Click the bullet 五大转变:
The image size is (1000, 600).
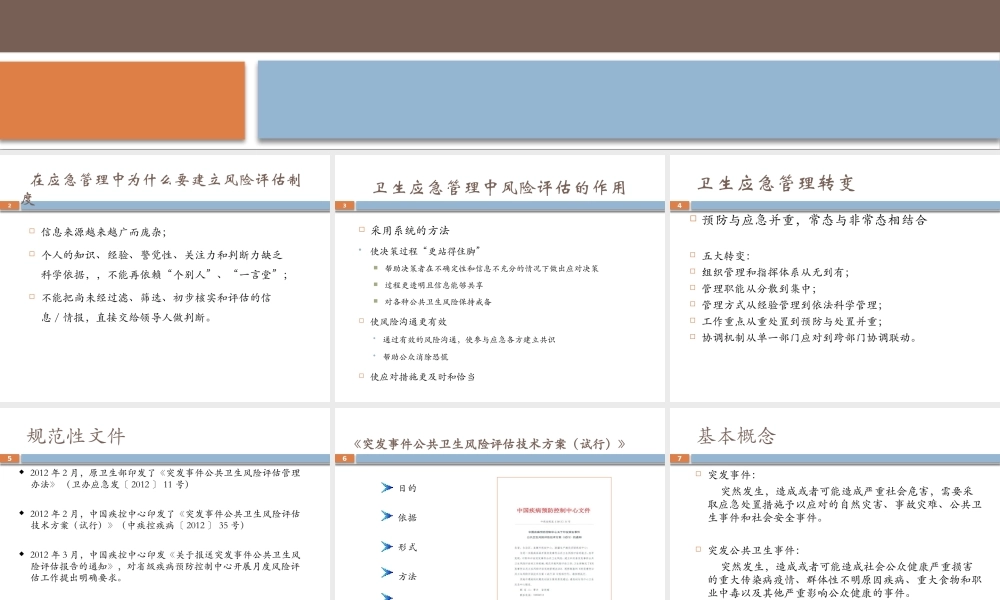726,256
